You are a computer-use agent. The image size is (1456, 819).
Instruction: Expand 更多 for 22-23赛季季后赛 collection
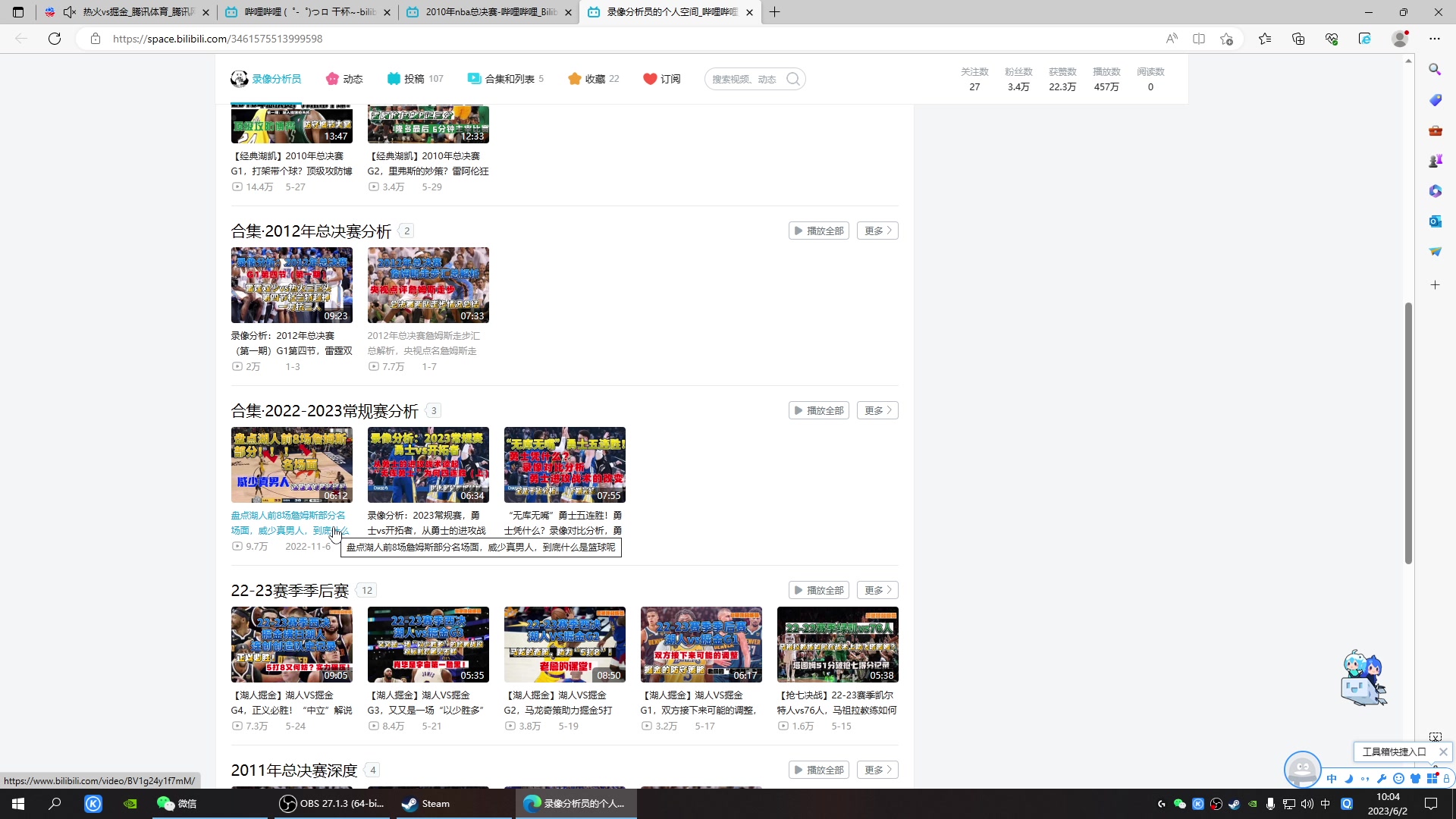[x=877, y=590]
